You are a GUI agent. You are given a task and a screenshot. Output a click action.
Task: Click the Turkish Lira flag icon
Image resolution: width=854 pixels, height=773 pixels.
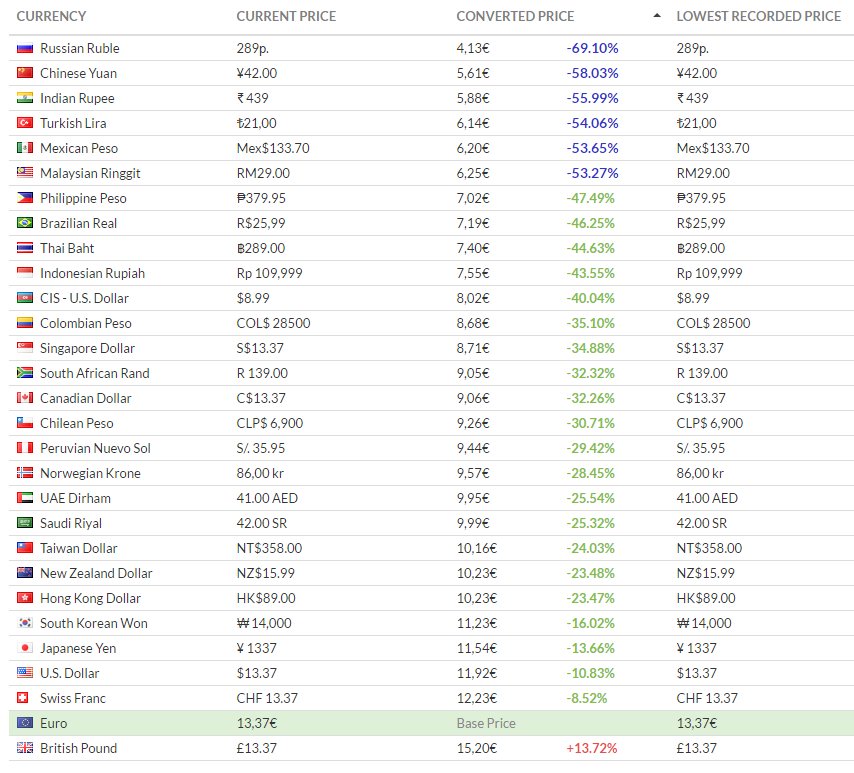tap(25, 124)
